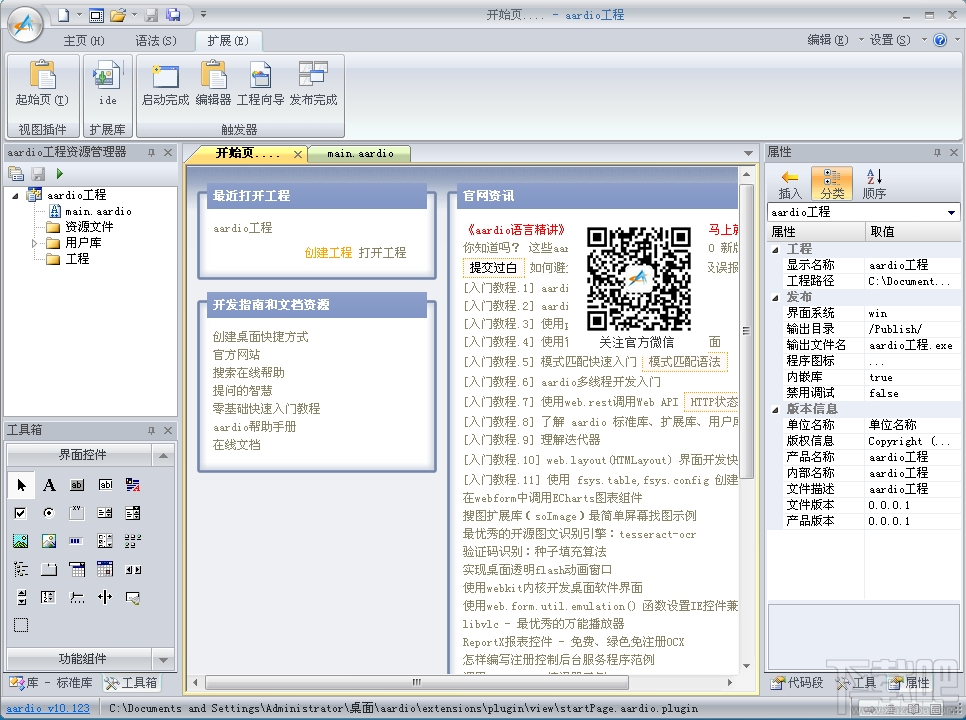The height and width of the screenshot is (720, 966).
Task: Toggle the 分类 categorized view in properties
Action: point(832,183)
